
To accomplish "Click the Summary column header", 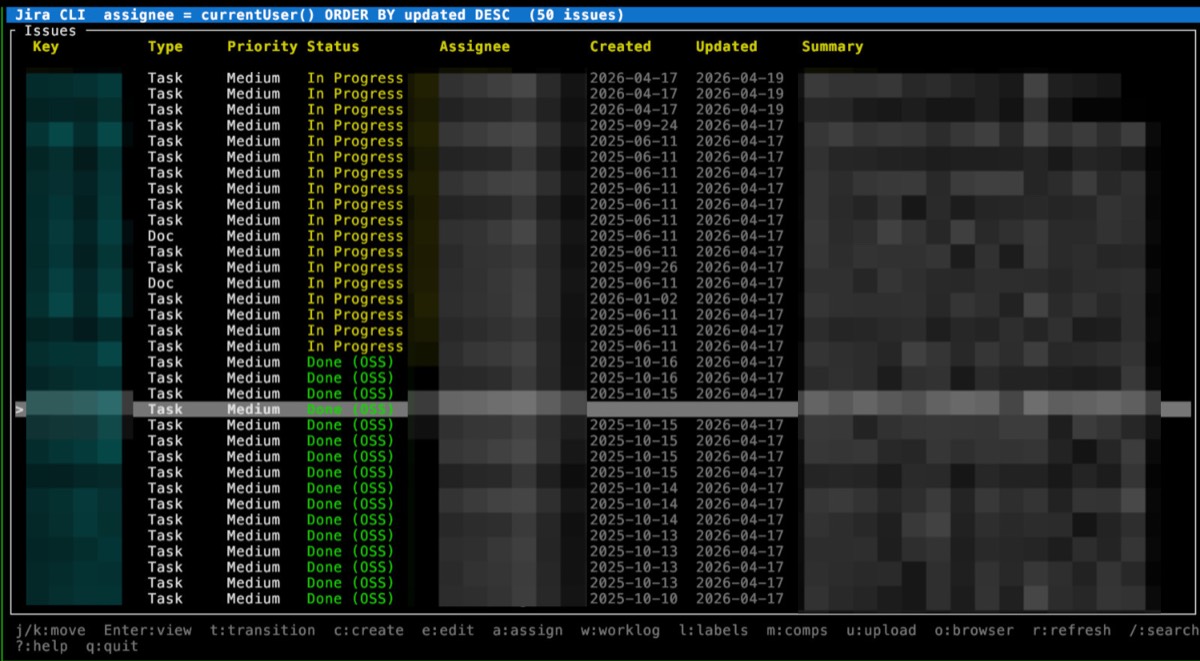I will click(832, 47).
